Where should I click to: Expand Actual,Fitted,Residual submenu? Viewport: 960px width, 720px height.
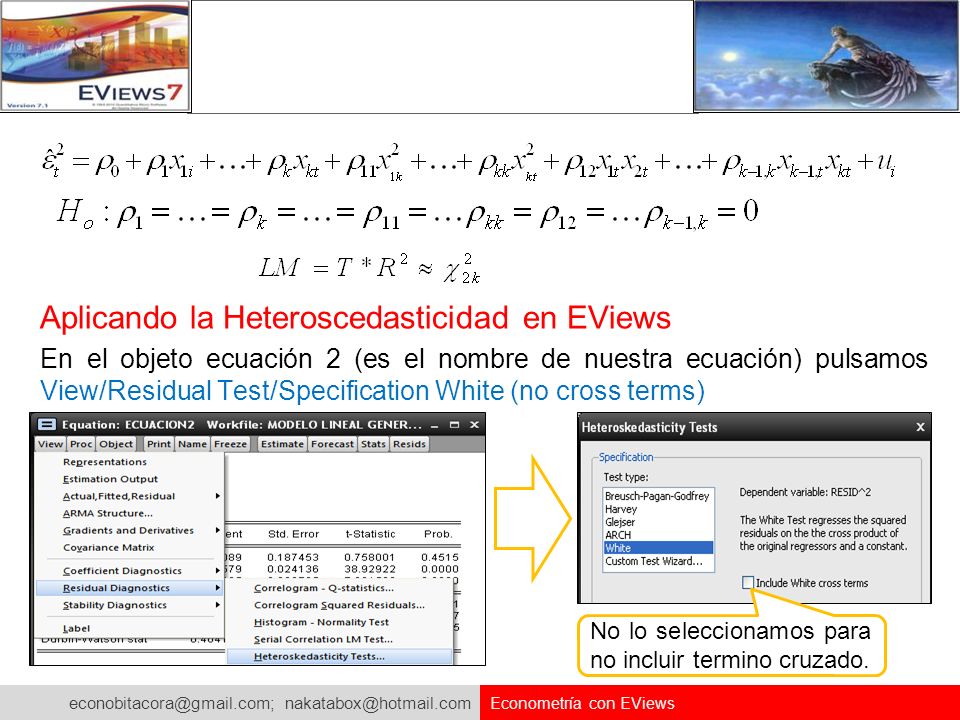[130, 496]
